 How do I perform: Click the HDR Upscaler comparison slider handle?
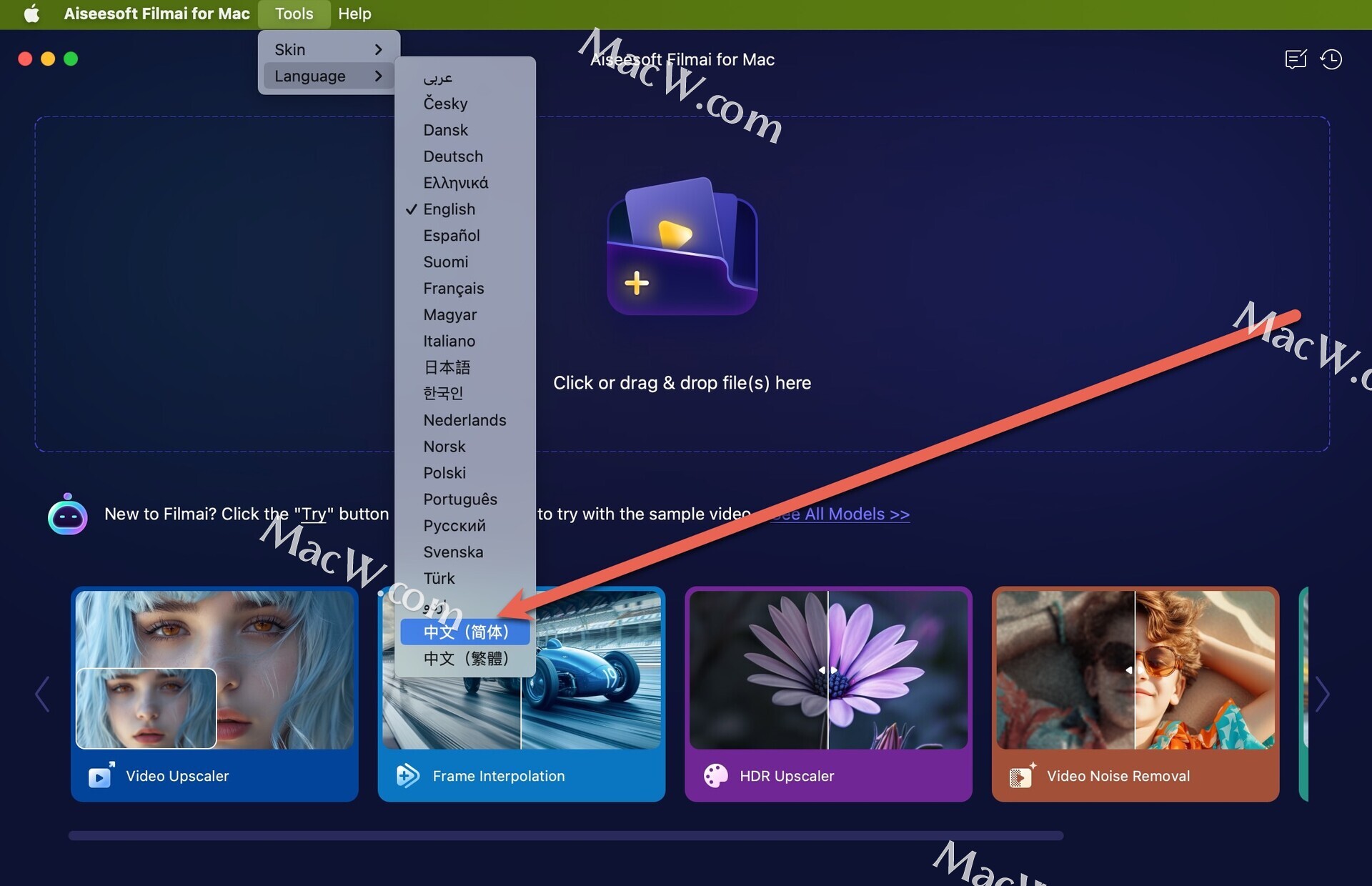828,670
